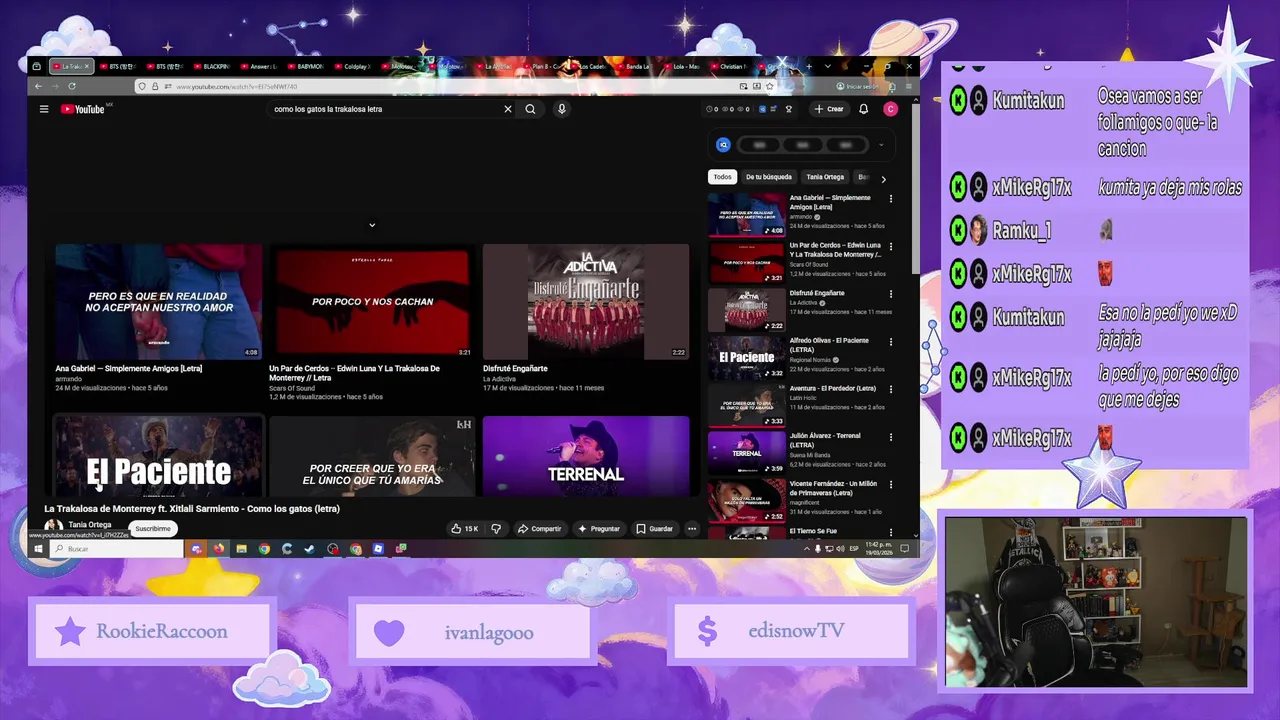Open the more actions ellipsis under video
Screen dimensions: 1280x720
pyautogui.click(x=691, y=529)
